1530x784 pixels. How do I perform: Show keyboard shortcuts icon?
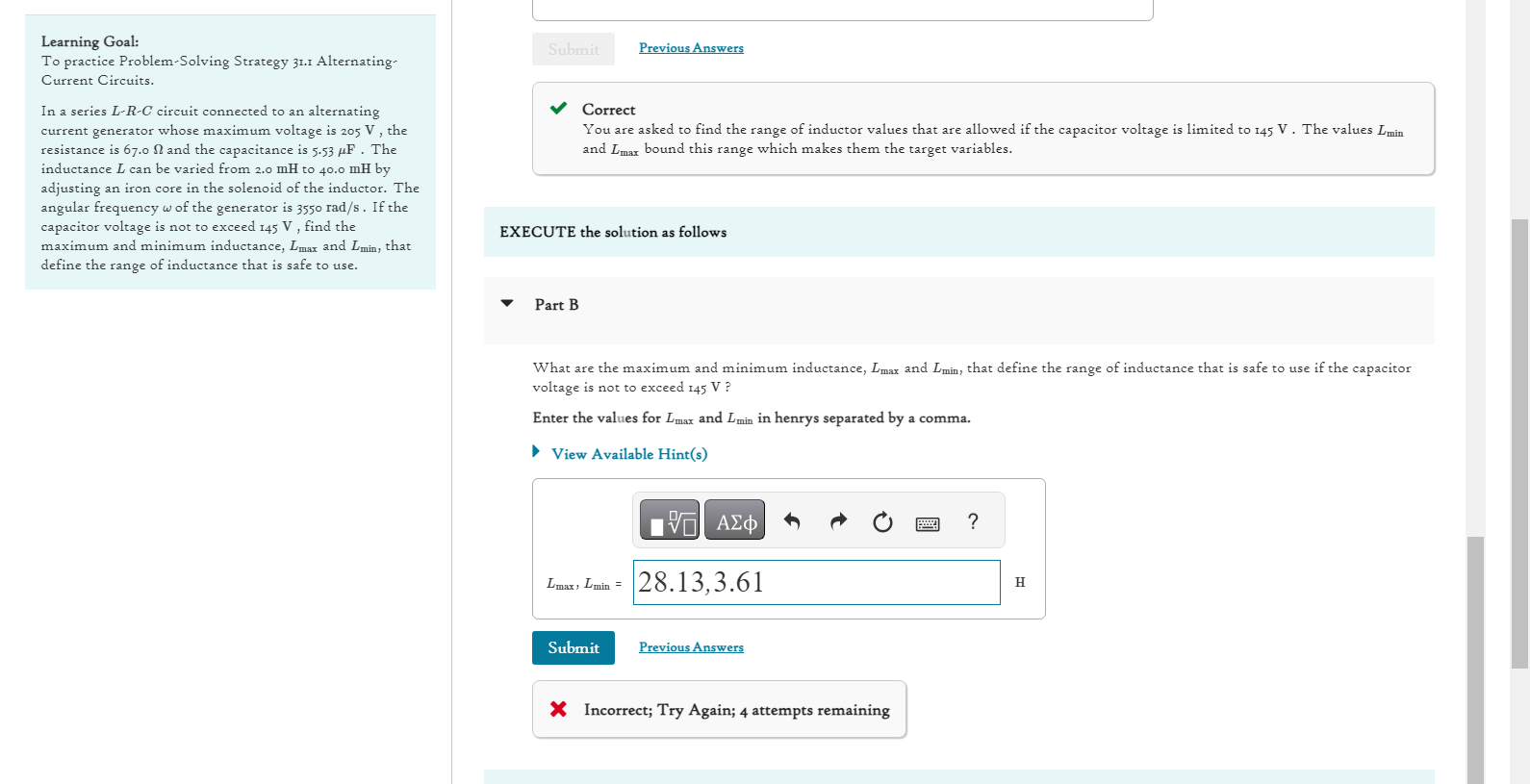tap(928, 523)
